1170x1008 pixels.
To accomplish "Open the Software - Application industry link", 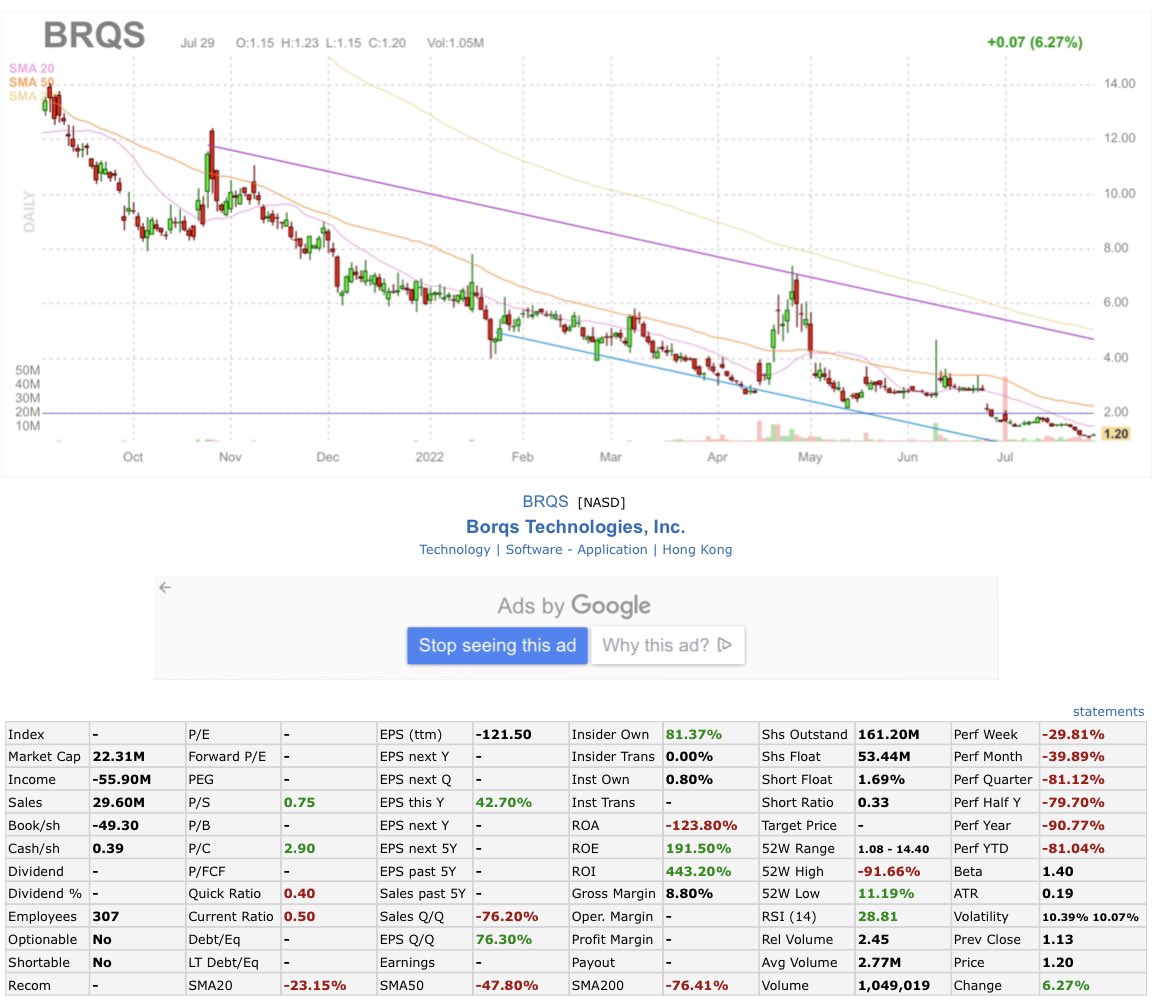I will pyautogui.click(x=576, y=550).
